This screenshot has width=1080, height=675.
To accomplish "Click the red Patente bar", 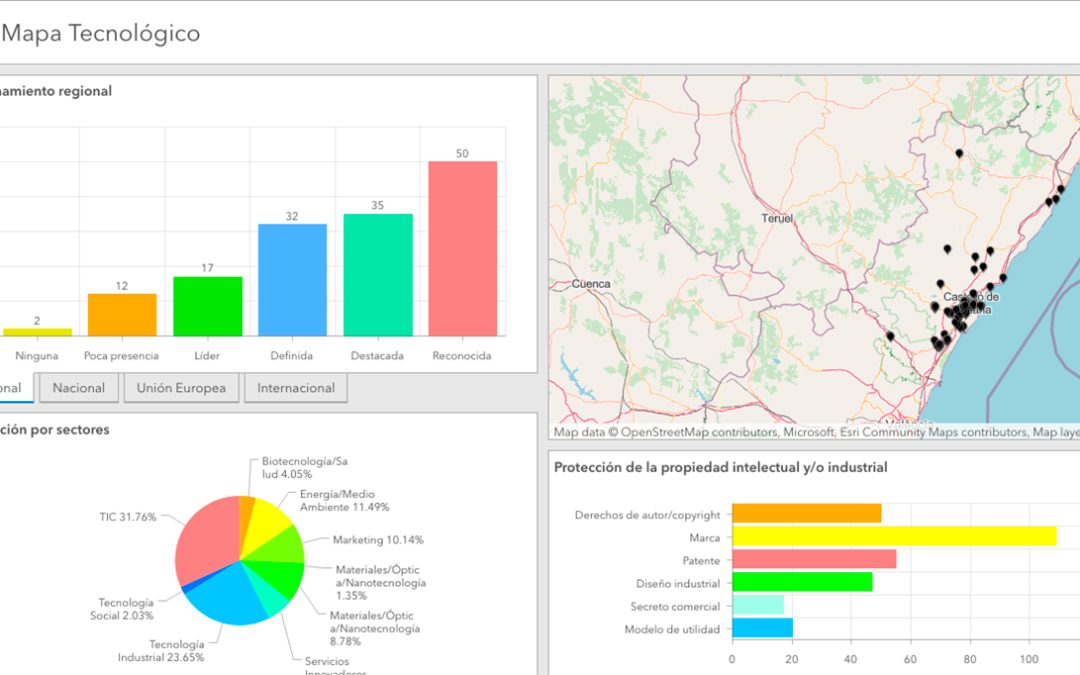I will click(814, 559).
